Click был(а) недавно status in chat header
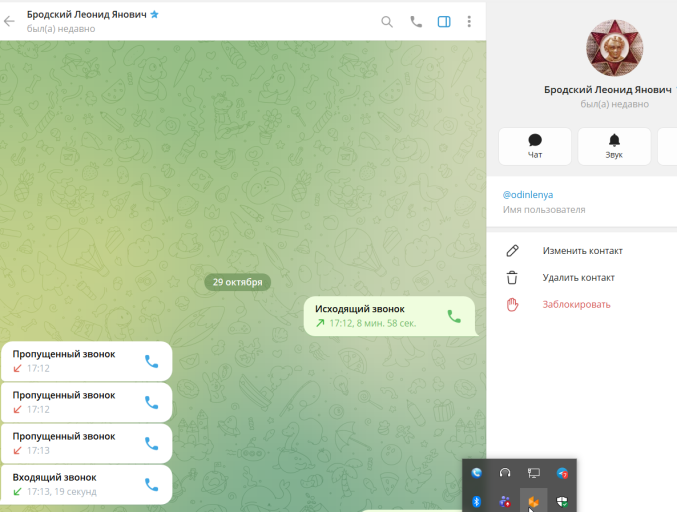This screenshot has width=677, height=512. (x=61, y=28)
